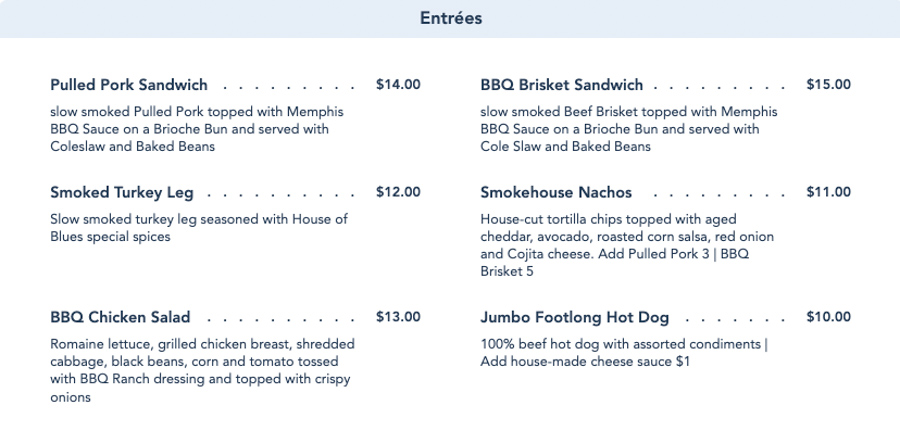900x443 pixels.
Task: Click the $11.00 Nachos price
Action: (x=828, y=192)
